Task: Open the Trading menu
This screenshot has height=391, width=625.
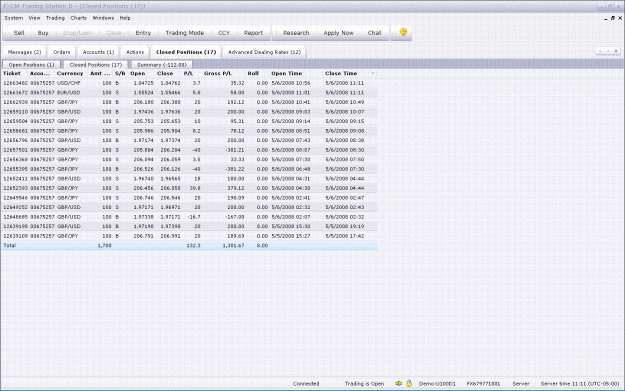Action: coord(55,18)
